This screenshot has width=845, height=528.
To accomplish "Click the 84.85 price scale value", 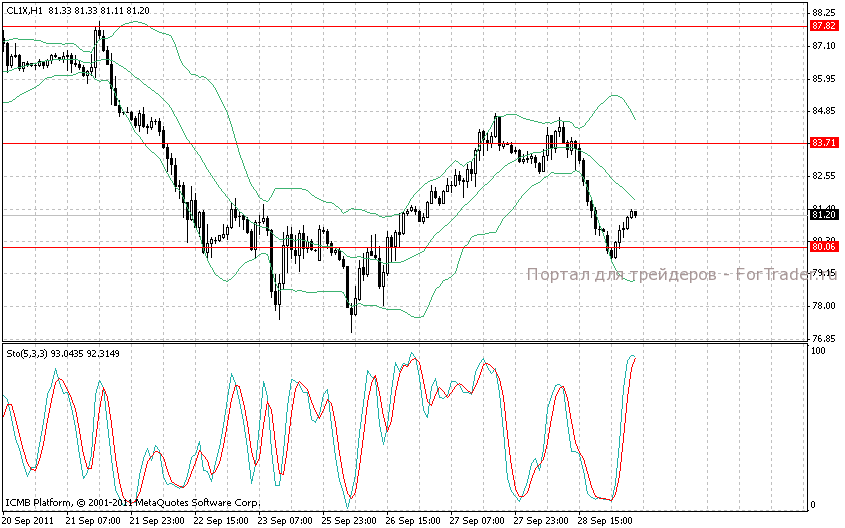I will (x=823, y=111).
